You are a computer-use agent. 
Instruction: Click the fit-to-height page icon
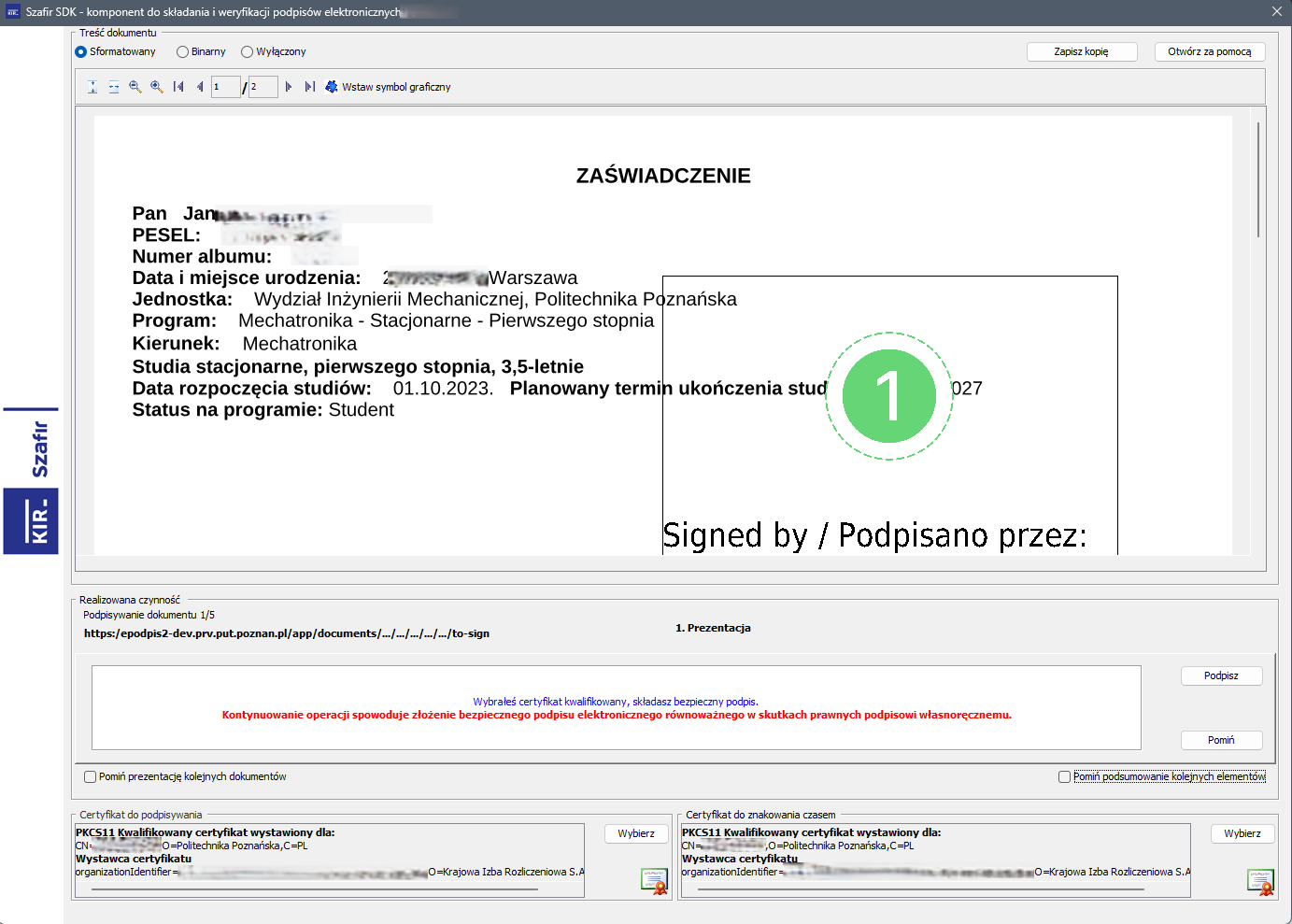click(x=92, y=87)
